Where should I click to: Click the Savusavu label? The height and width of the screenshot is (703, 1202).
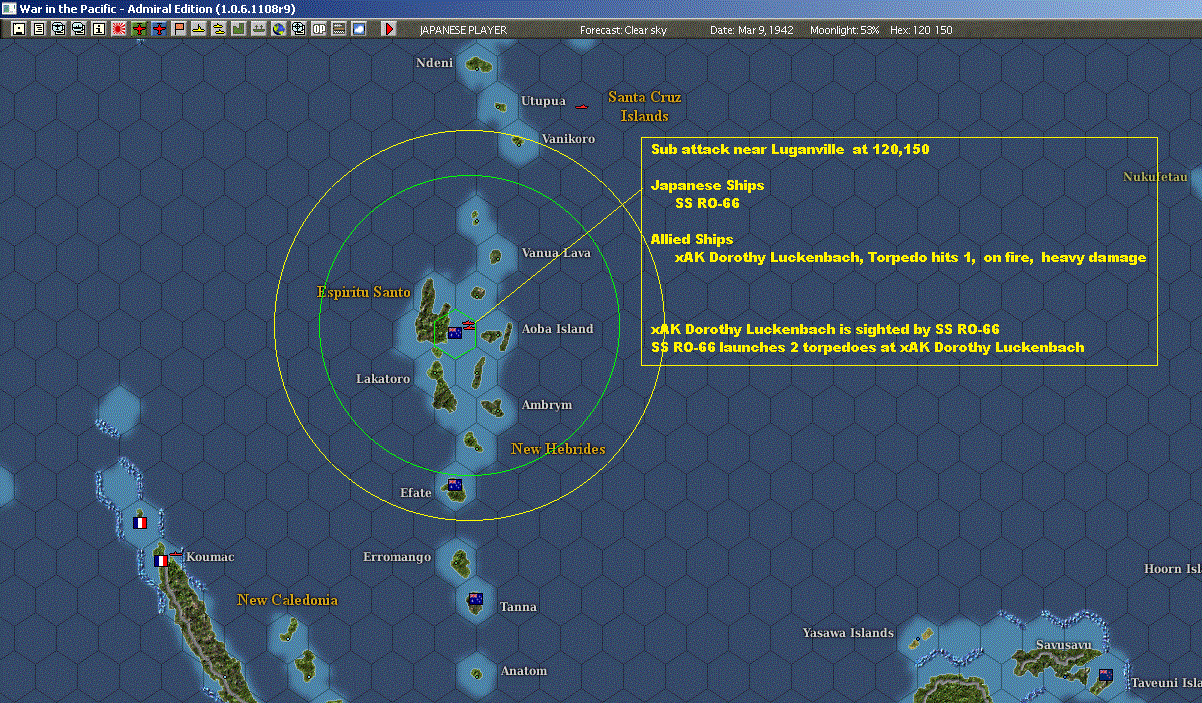(1063, 645)
